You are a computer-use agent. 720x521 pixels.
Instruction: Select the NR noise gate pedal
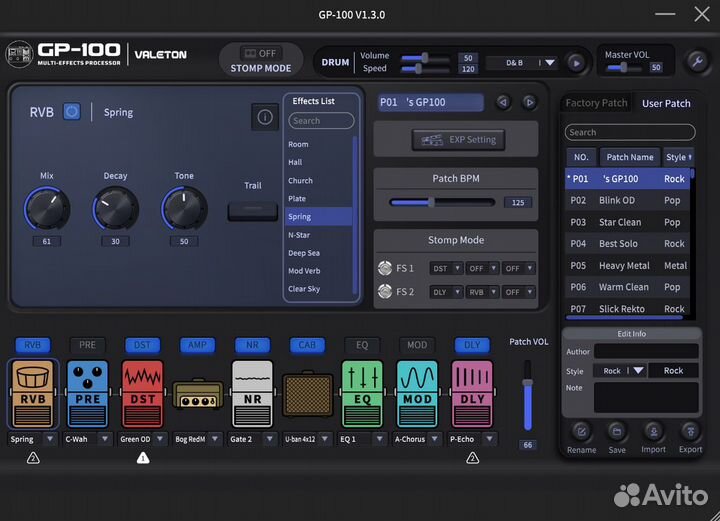coord(252,394)
